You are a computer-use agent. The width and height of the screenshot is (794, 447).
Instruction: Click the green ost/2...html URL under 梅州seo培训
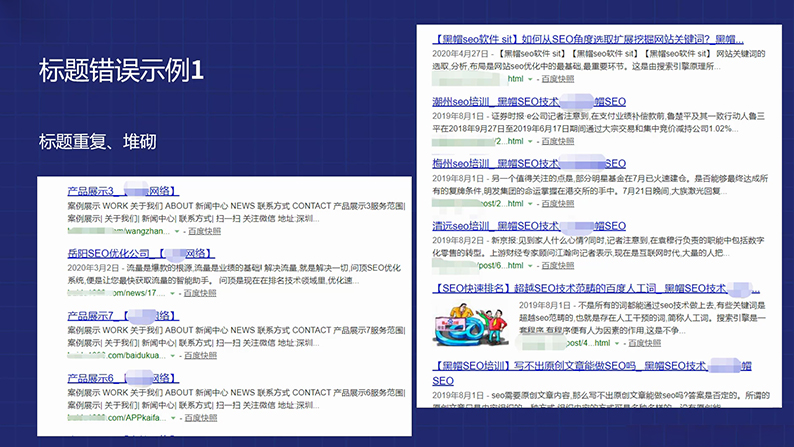point(478,204)
